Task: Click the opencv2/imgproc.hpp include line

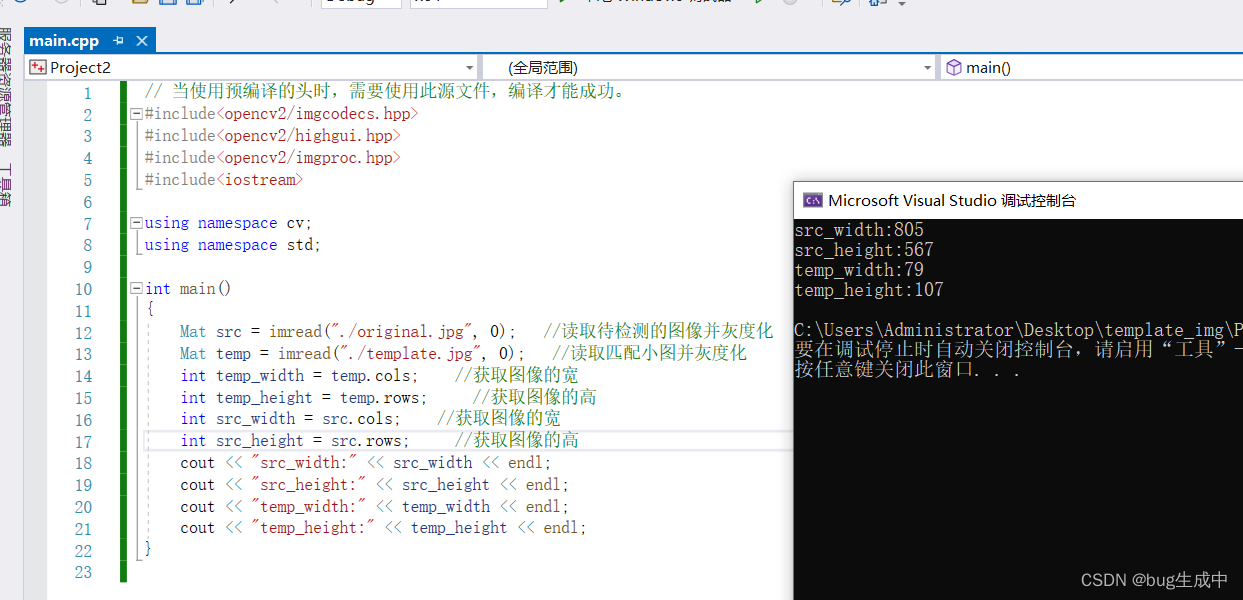Action: tap(272, 158)
